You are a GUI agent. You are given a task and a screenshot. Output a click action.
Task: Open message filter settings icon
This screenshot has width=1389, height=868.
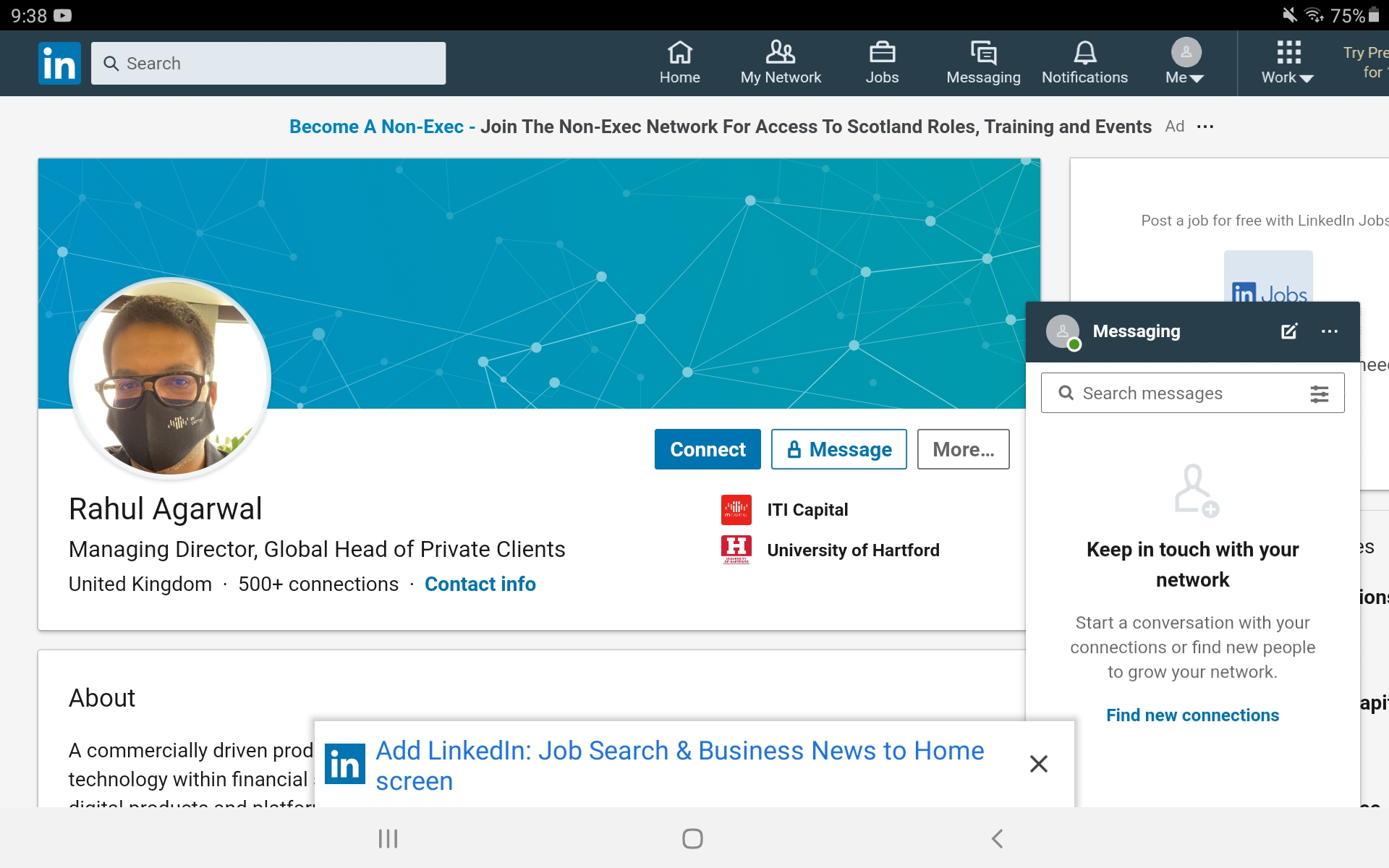coord(1320,393)
